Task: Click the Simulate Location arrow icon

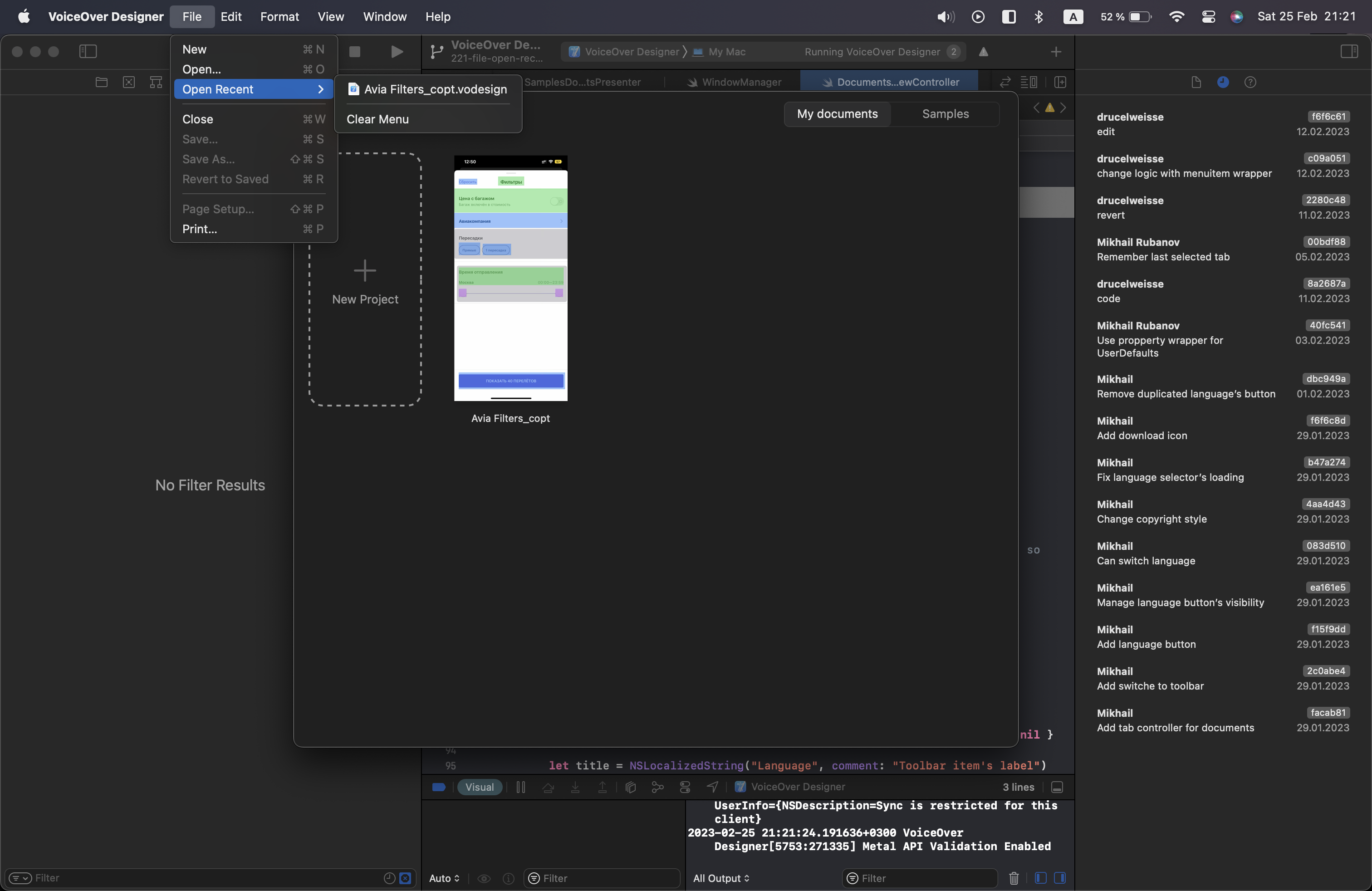Action: [712, 787]
